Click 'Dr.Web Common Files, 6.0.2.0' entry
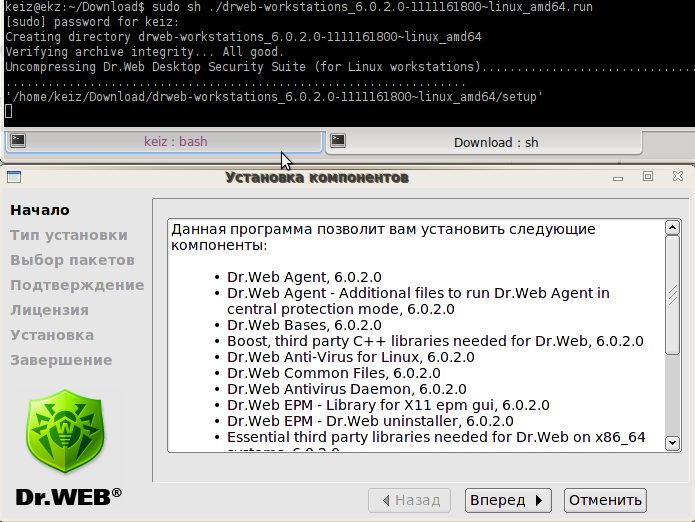Viewport: 695px width, 522px height. [x=334, y=373]
